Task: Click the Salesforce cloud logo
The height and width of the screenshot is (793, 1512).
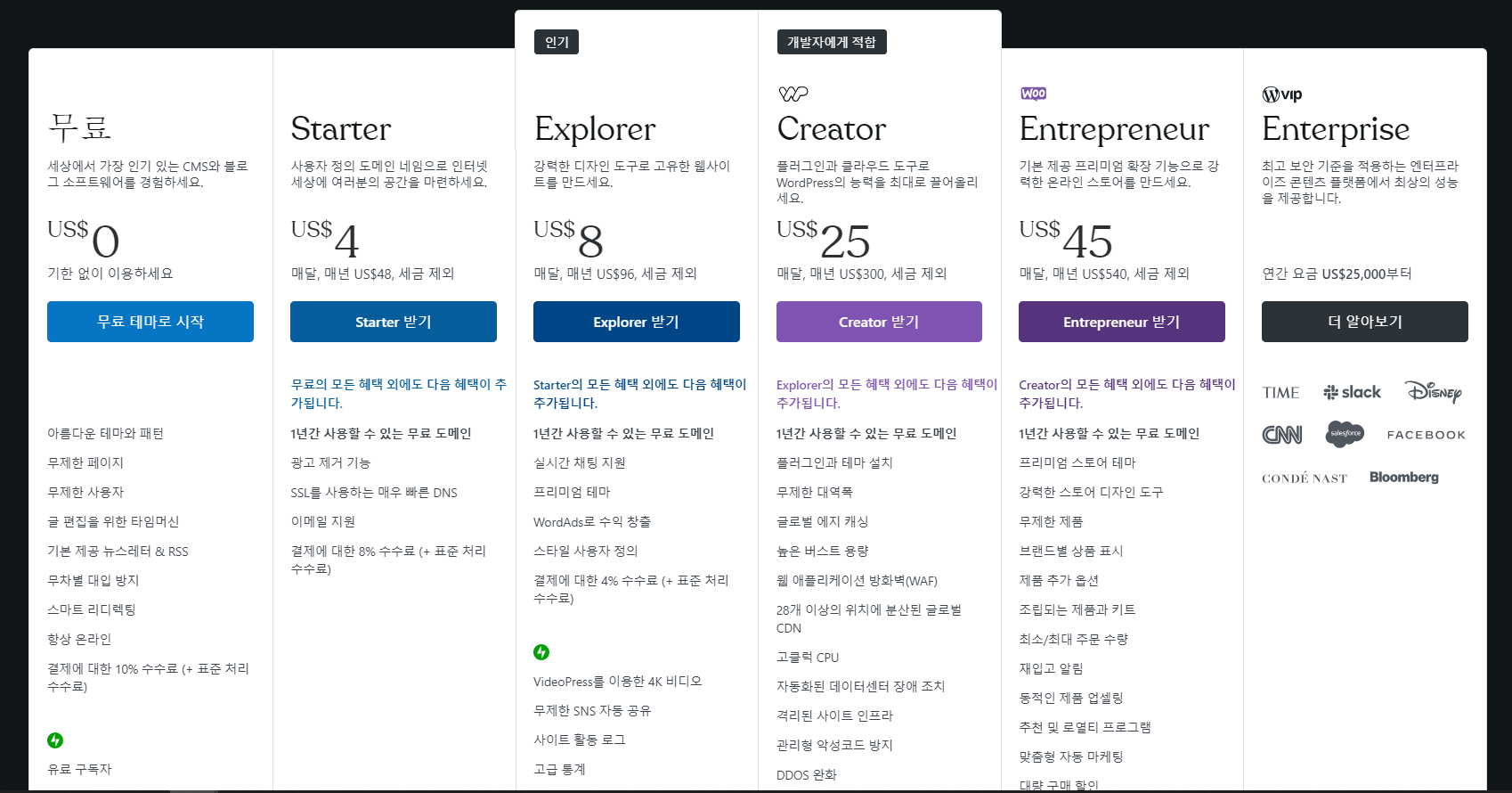Action: [x=1345, y=434]
